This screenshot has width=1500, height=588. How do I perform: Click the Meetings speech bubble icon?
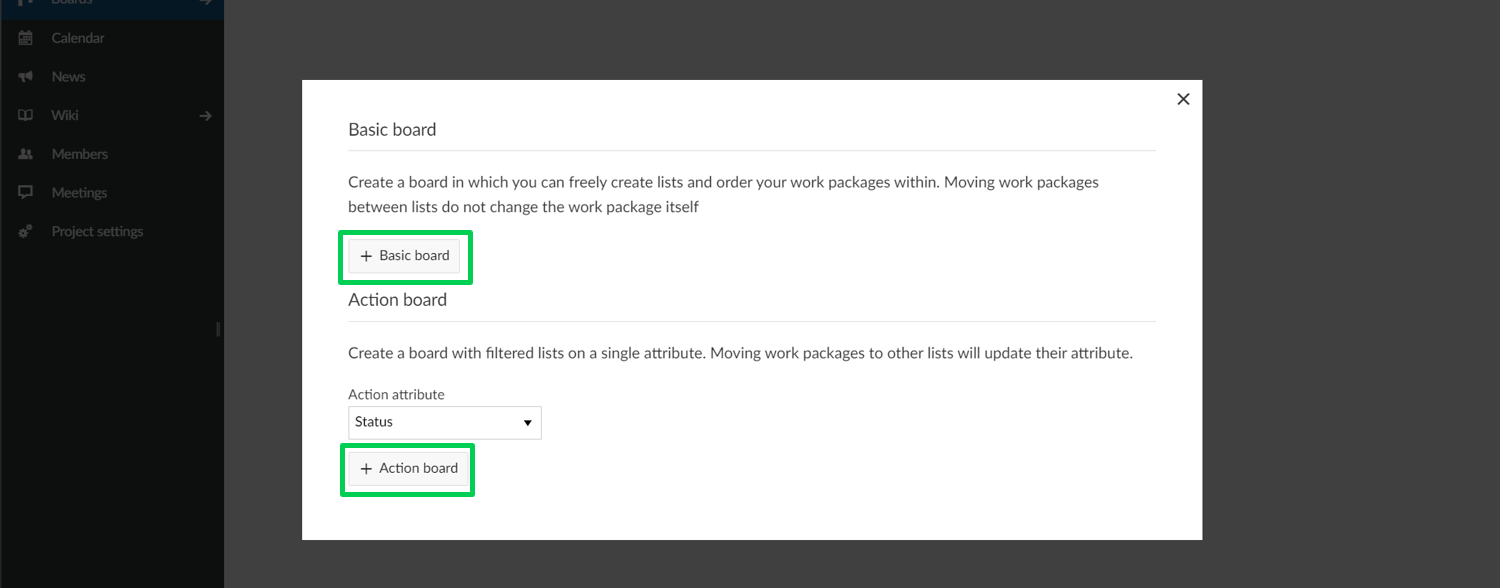point(26,193)
